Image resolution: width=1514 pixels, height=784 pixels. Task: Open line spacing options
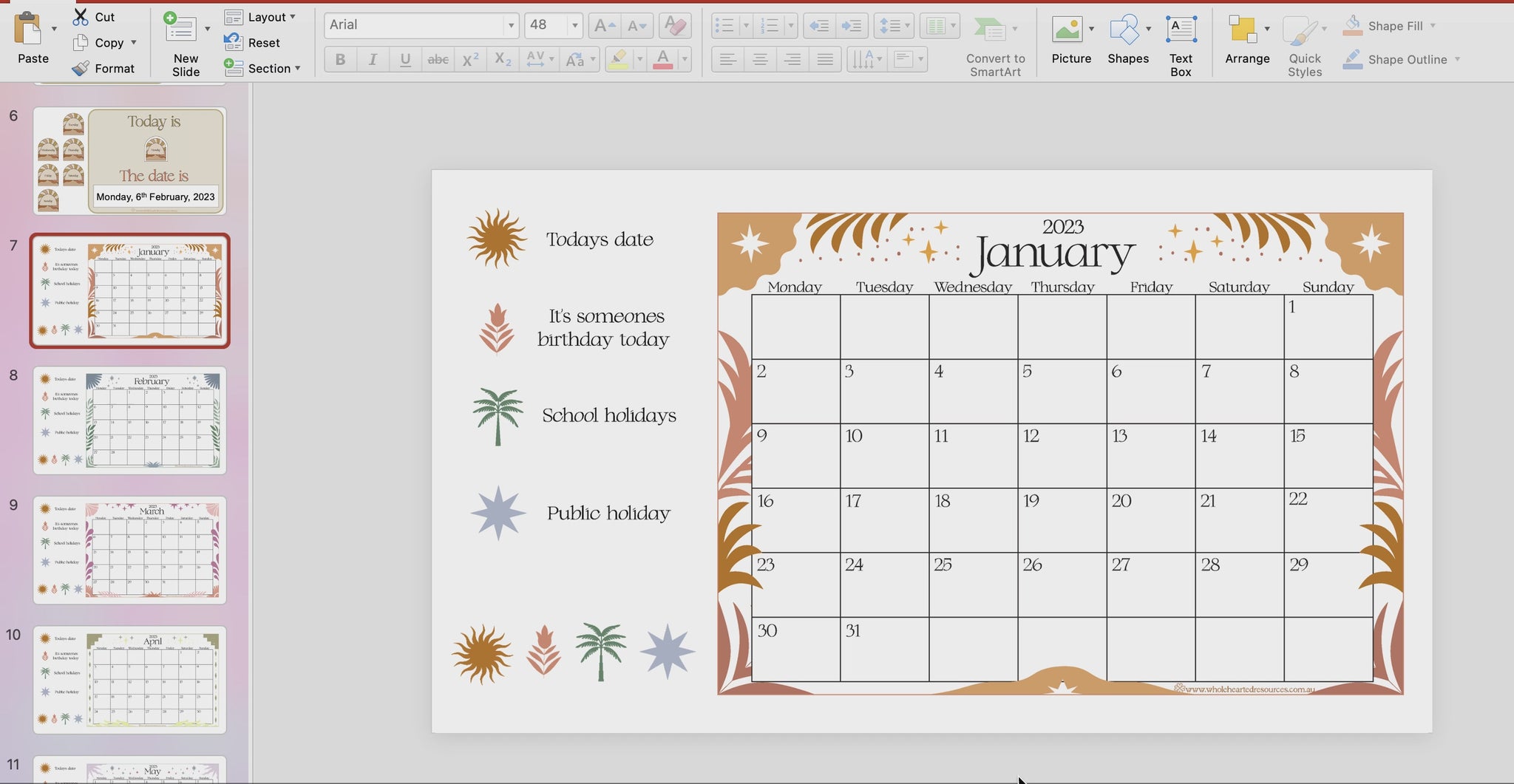[x=894, y=26]
